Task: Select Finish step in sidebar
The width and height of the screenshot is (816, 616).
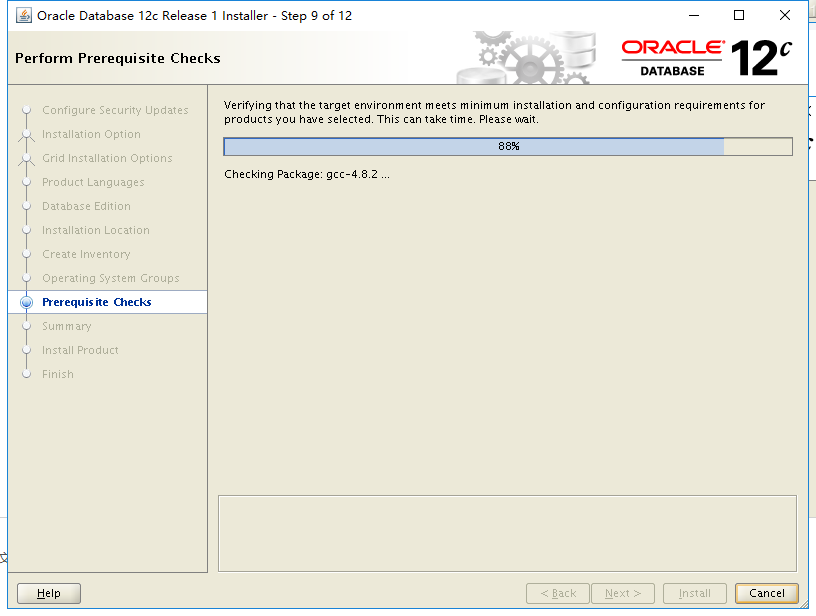Action: click(58, 374)
